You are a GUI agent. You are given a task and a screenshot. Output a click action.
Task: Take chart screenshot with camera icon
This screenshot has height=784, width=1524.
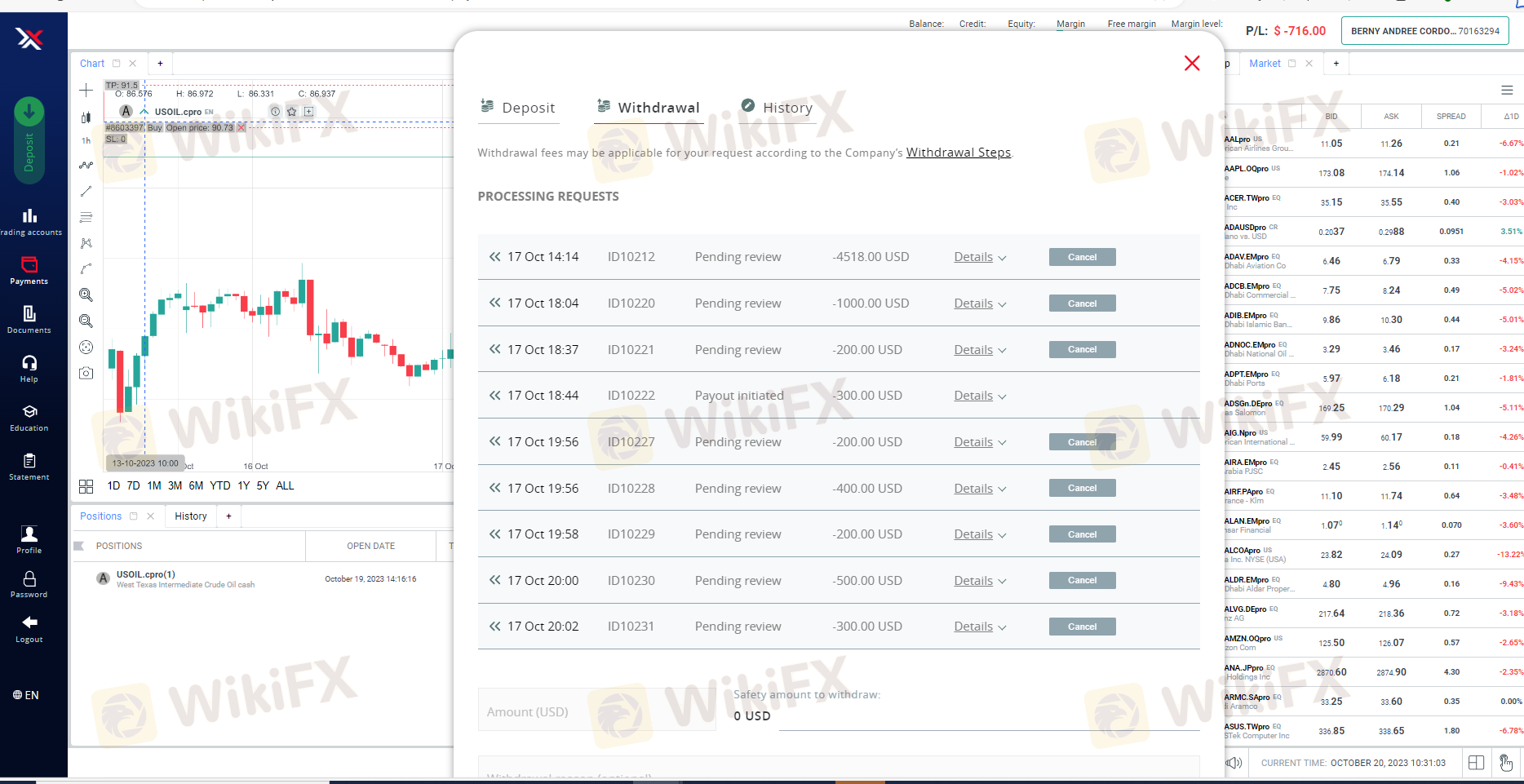click(x=86, y=373)
